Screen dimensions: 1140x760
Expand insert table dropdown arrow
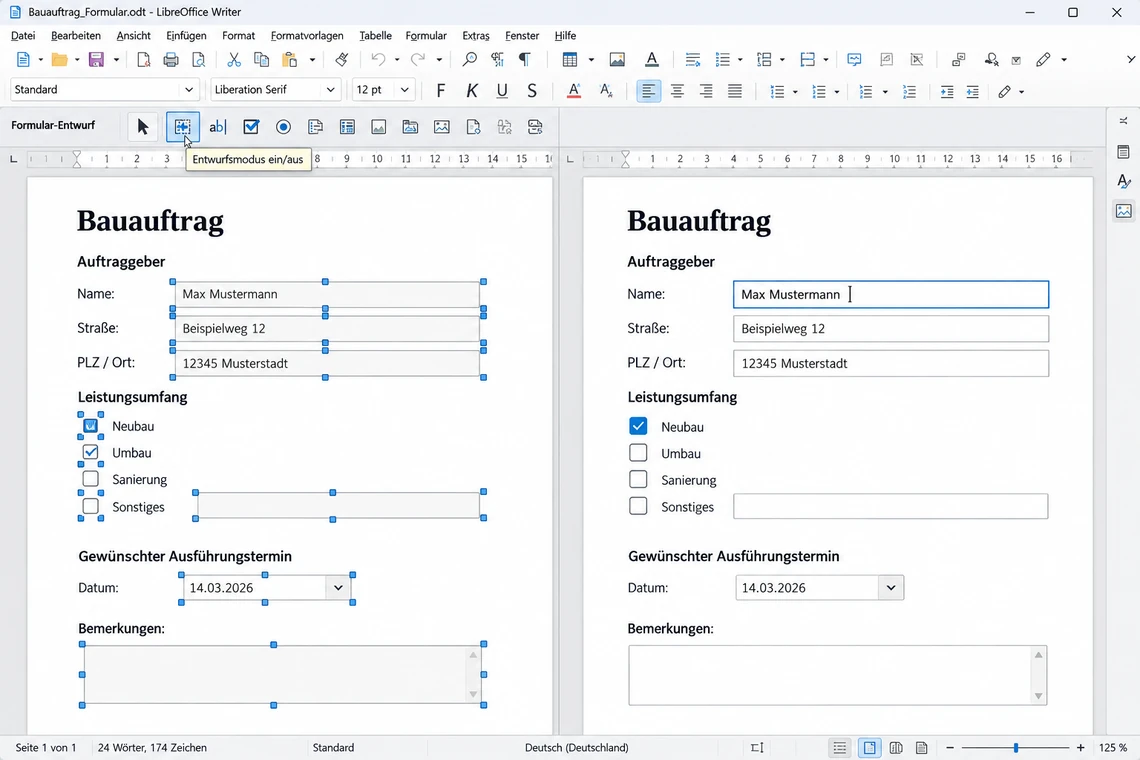[591, 60]
